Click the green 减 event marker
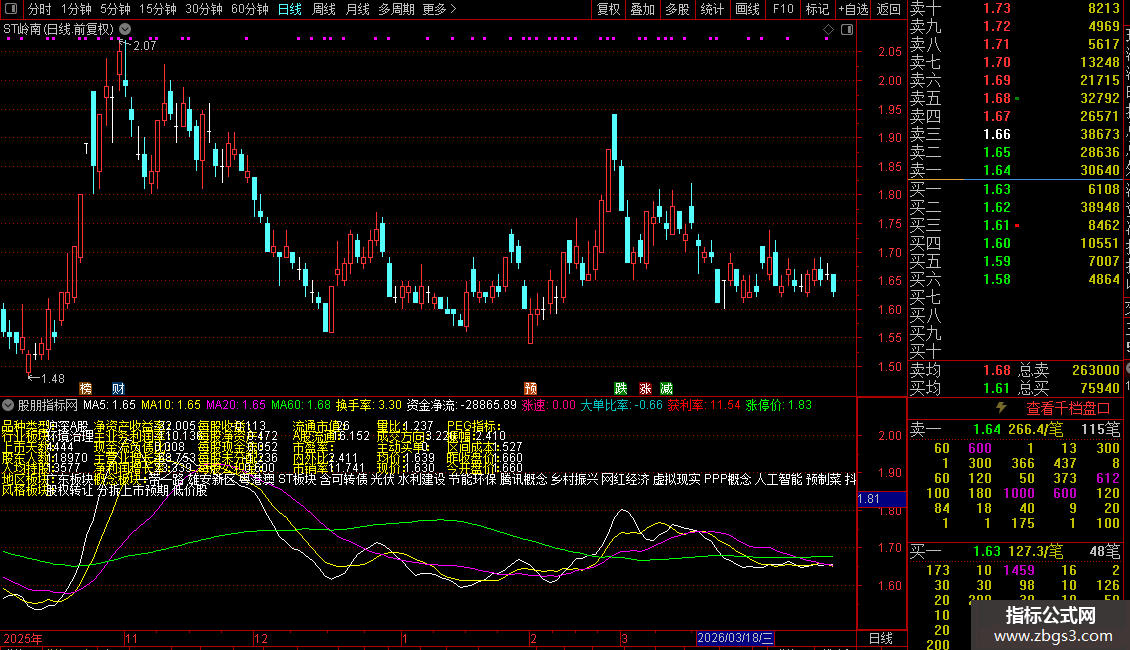 666,388
